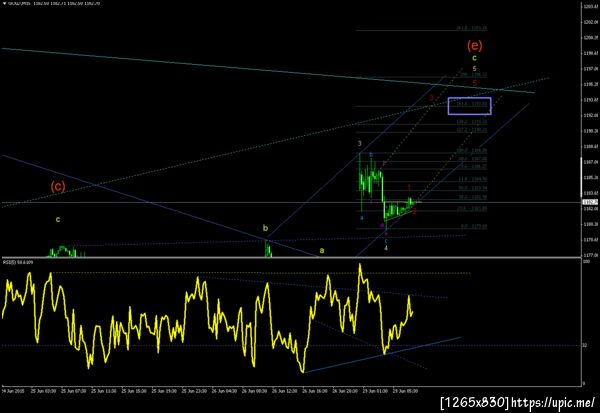Select the green 'a' wave label near chart bottom
Image resolution: width=600 pixels, height=413 pixels.
(x=322, y=251)
